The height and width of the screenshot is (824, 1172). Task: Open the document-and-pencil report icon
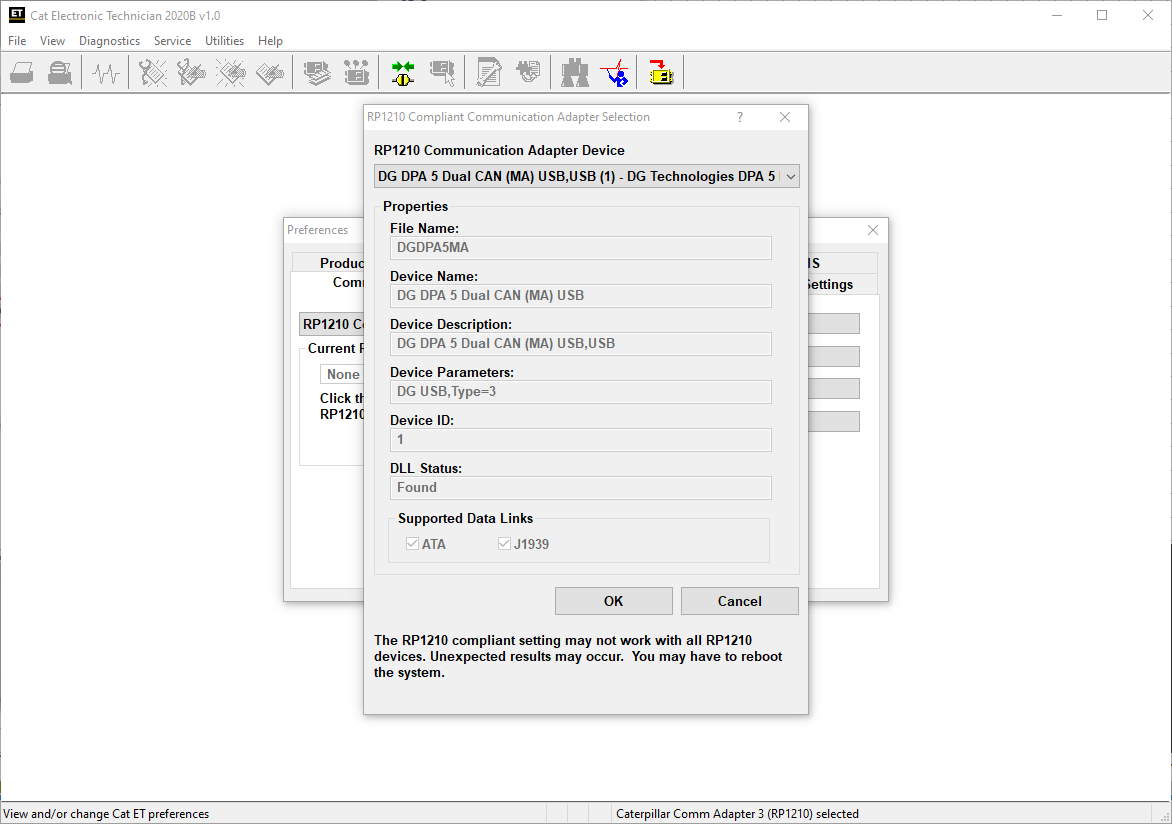point(489,73)
